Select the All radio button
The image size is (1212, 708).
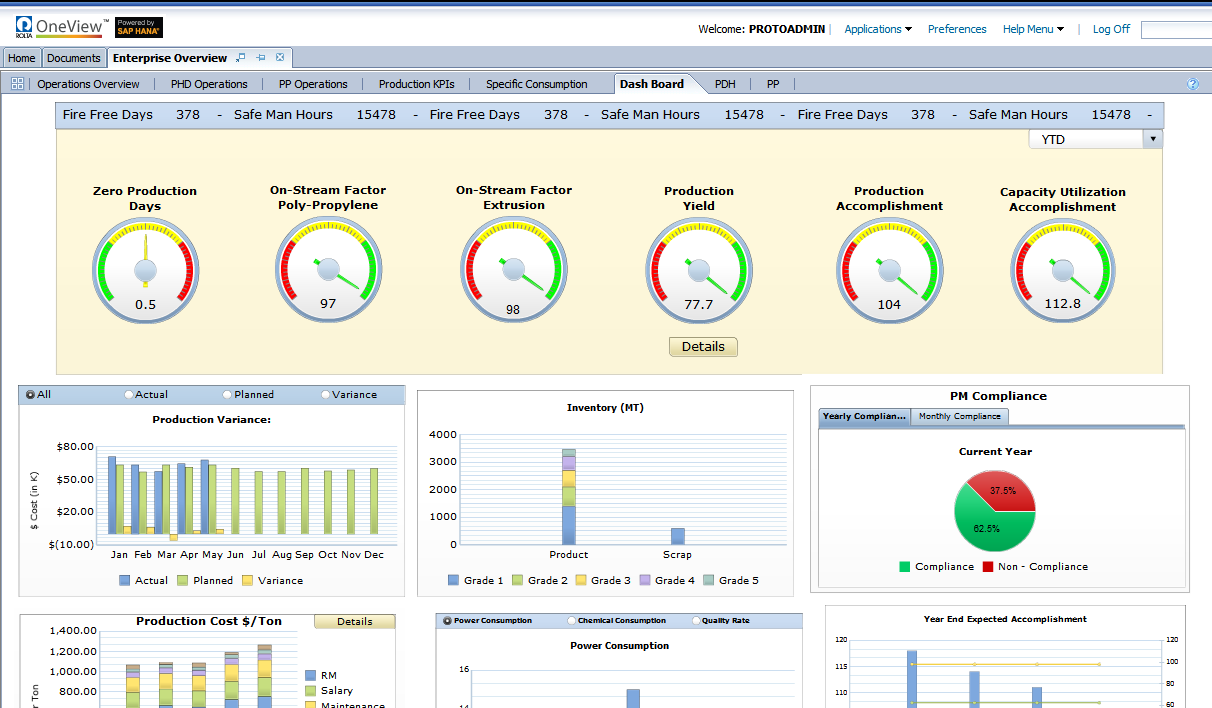[x=31, y=395]
